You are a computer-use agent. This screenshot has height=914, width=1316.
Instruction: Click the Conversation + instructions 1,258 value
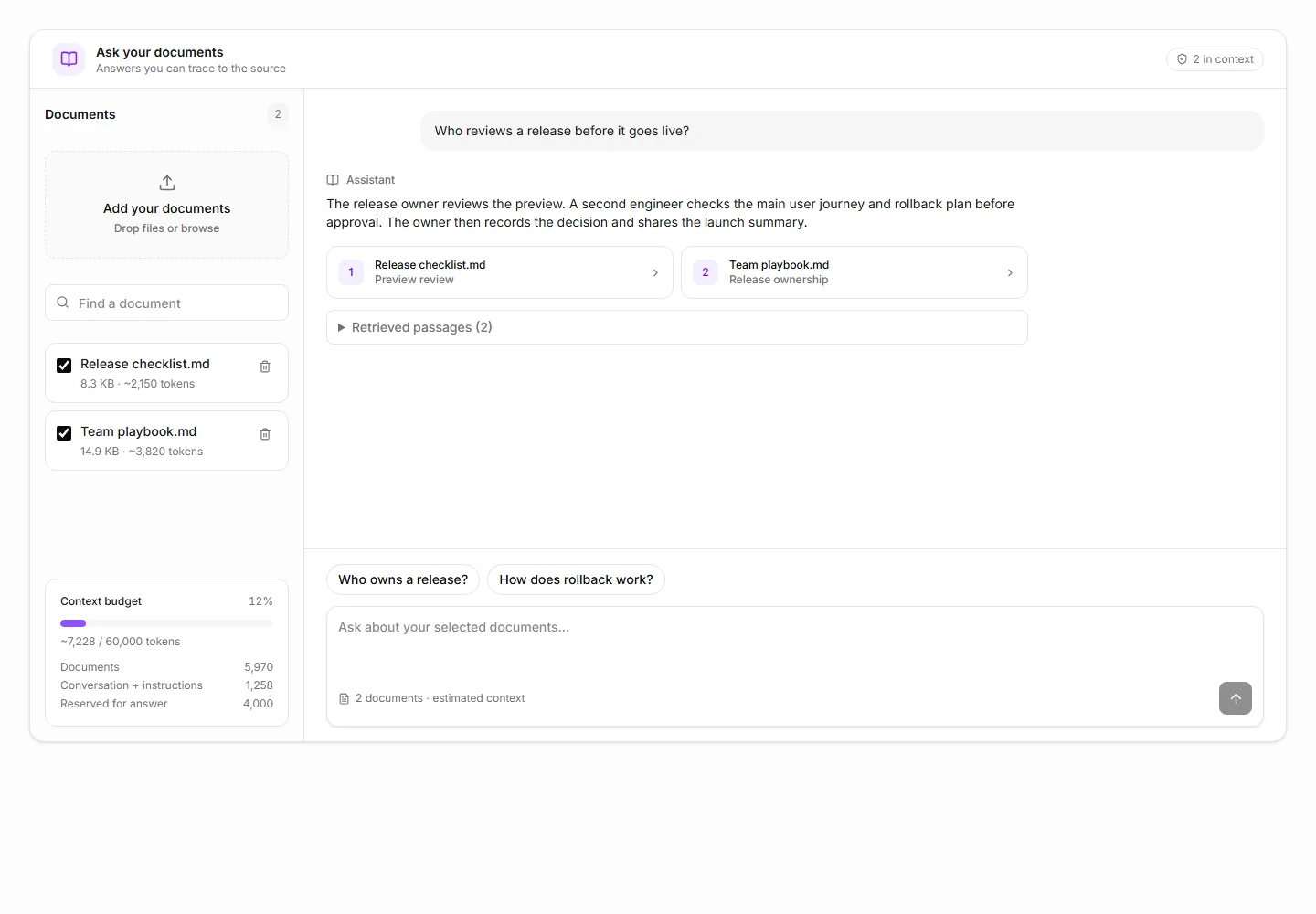tap(259, 685)
